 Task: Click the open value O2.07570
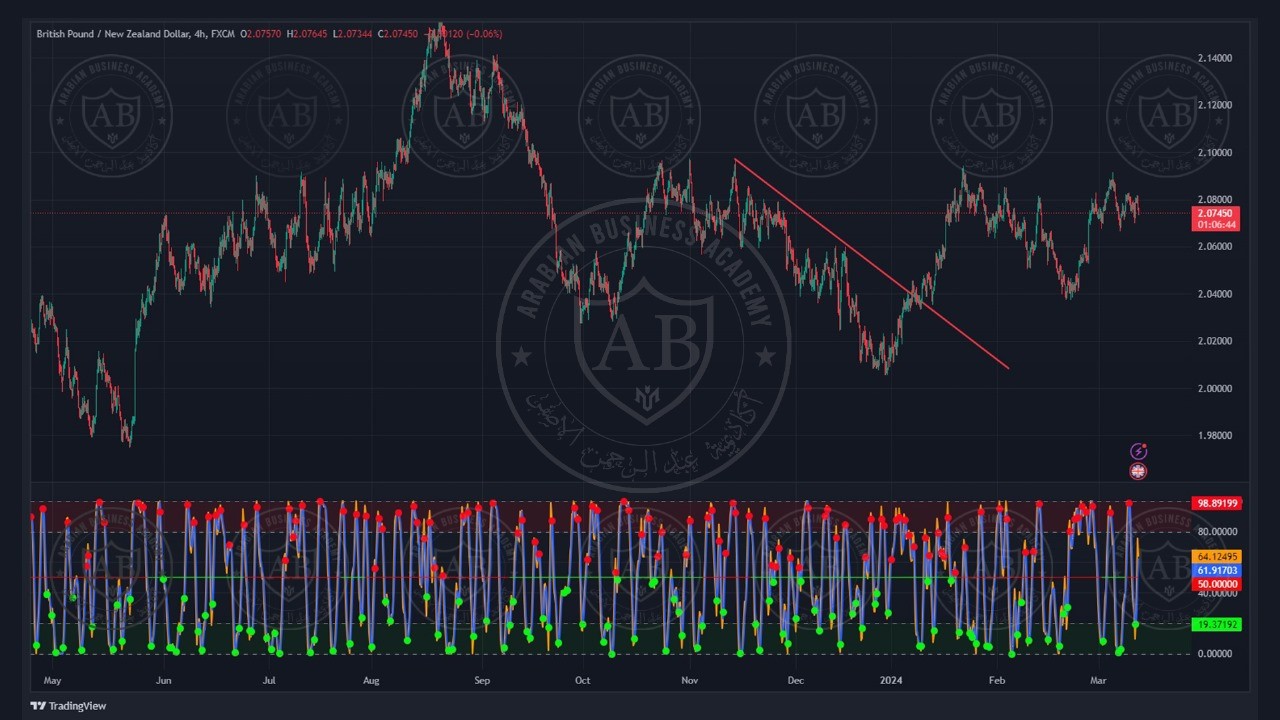261,34
